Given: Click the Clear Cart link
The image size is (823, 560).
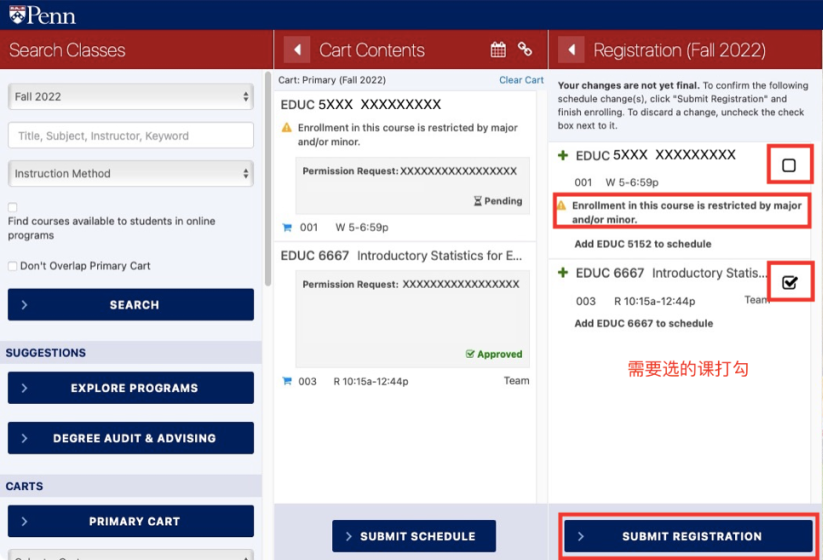Looking at the screenshot, I should 521,80.
